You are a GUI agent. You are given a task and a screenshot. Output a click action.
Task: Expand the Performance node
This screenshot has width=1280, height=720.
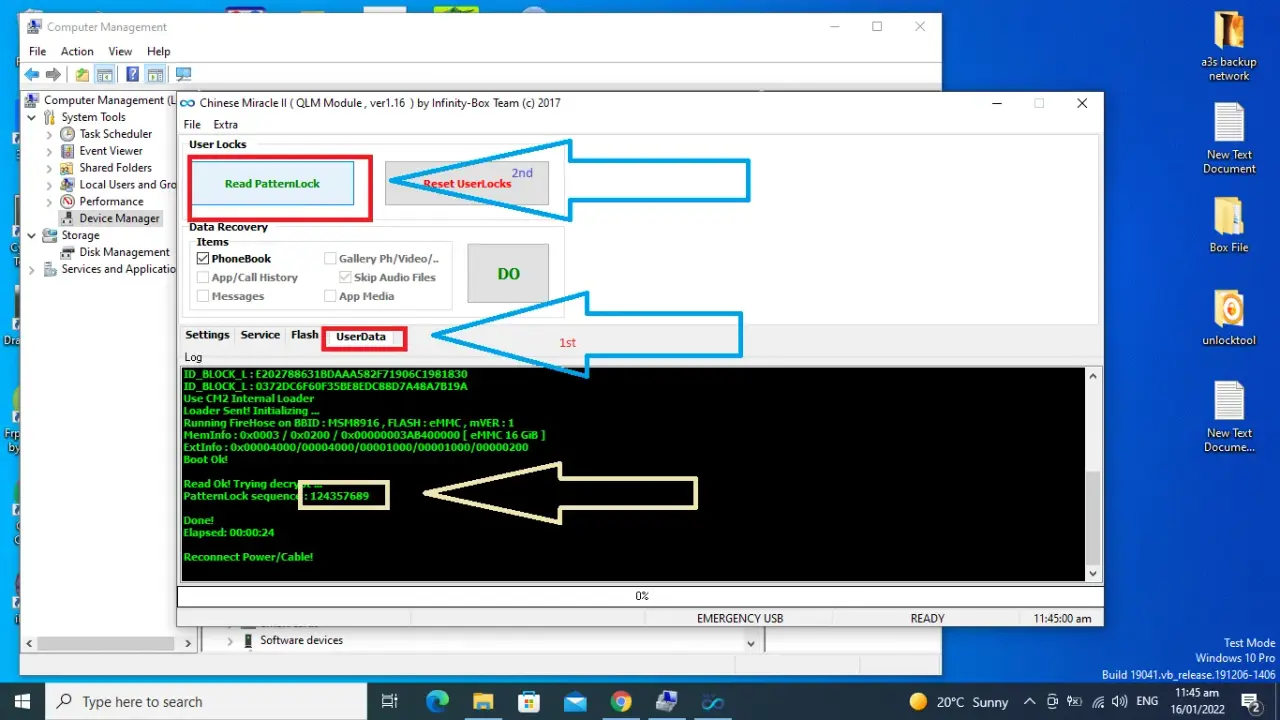(49, 201)
